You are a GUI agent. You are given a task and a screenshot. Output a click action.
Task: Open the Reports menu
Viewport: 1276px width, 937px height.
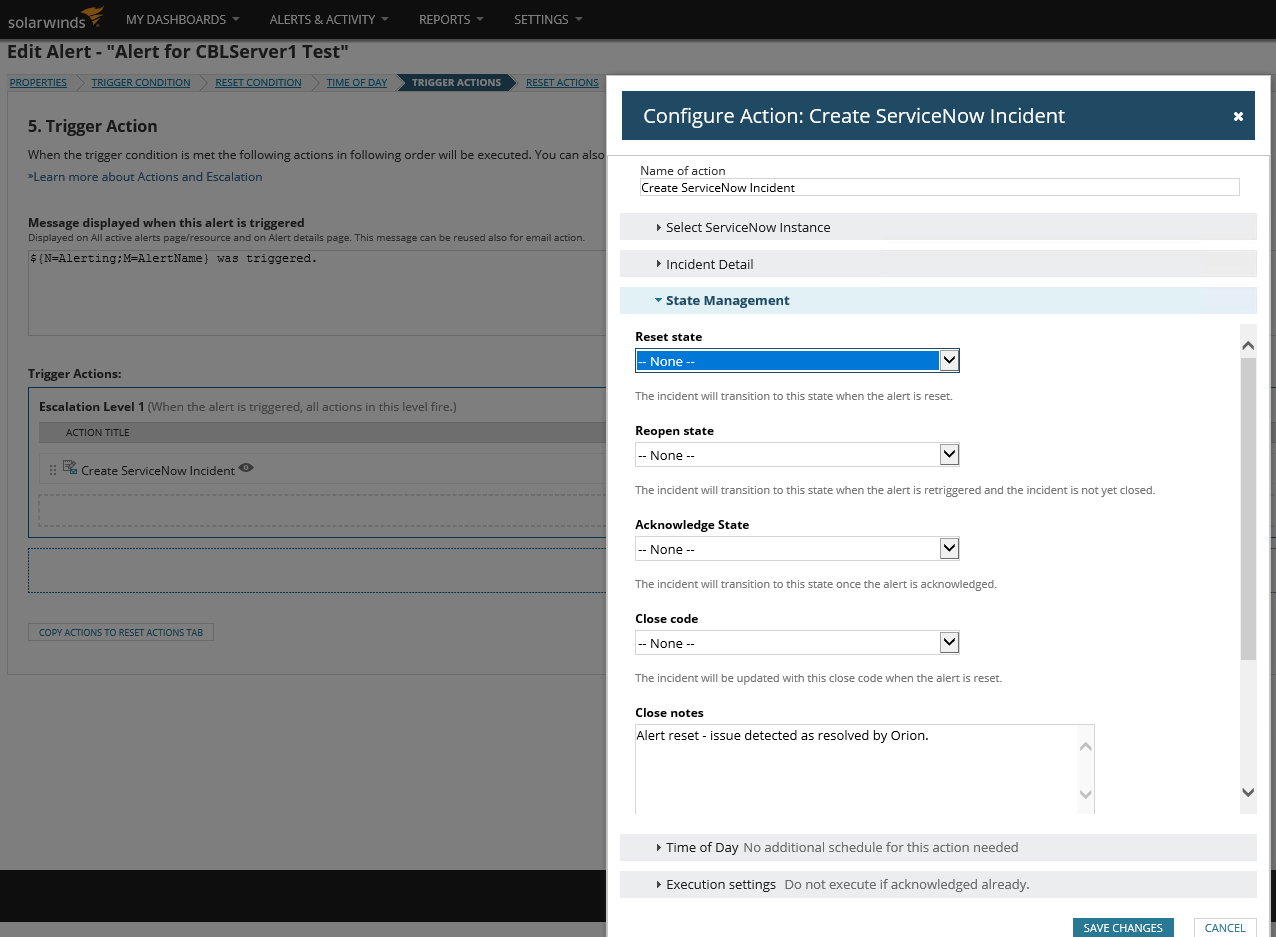[451, 19]
